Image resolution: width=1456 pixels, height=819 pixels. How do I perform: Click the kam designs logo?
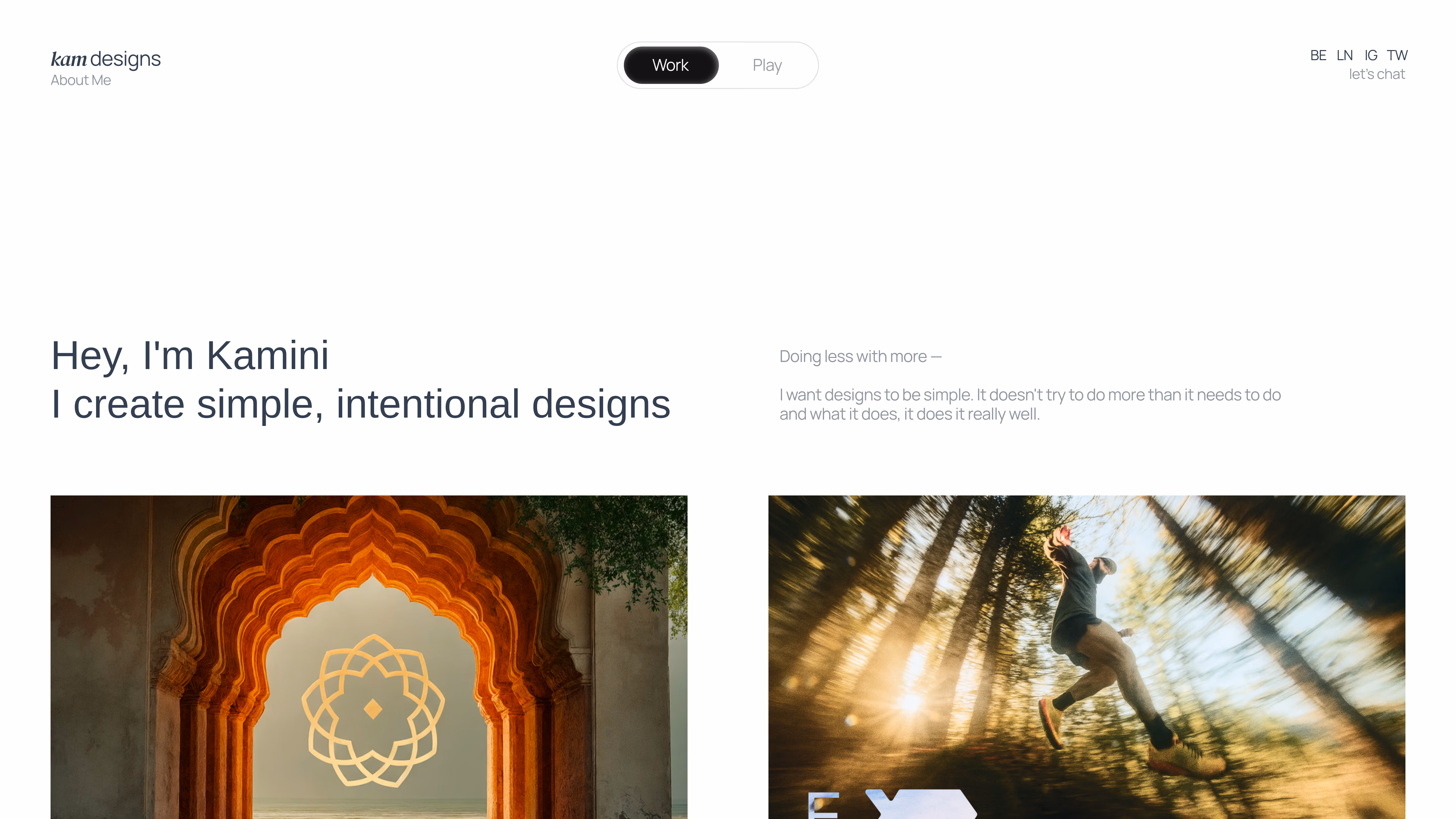(x=106, y=59)
